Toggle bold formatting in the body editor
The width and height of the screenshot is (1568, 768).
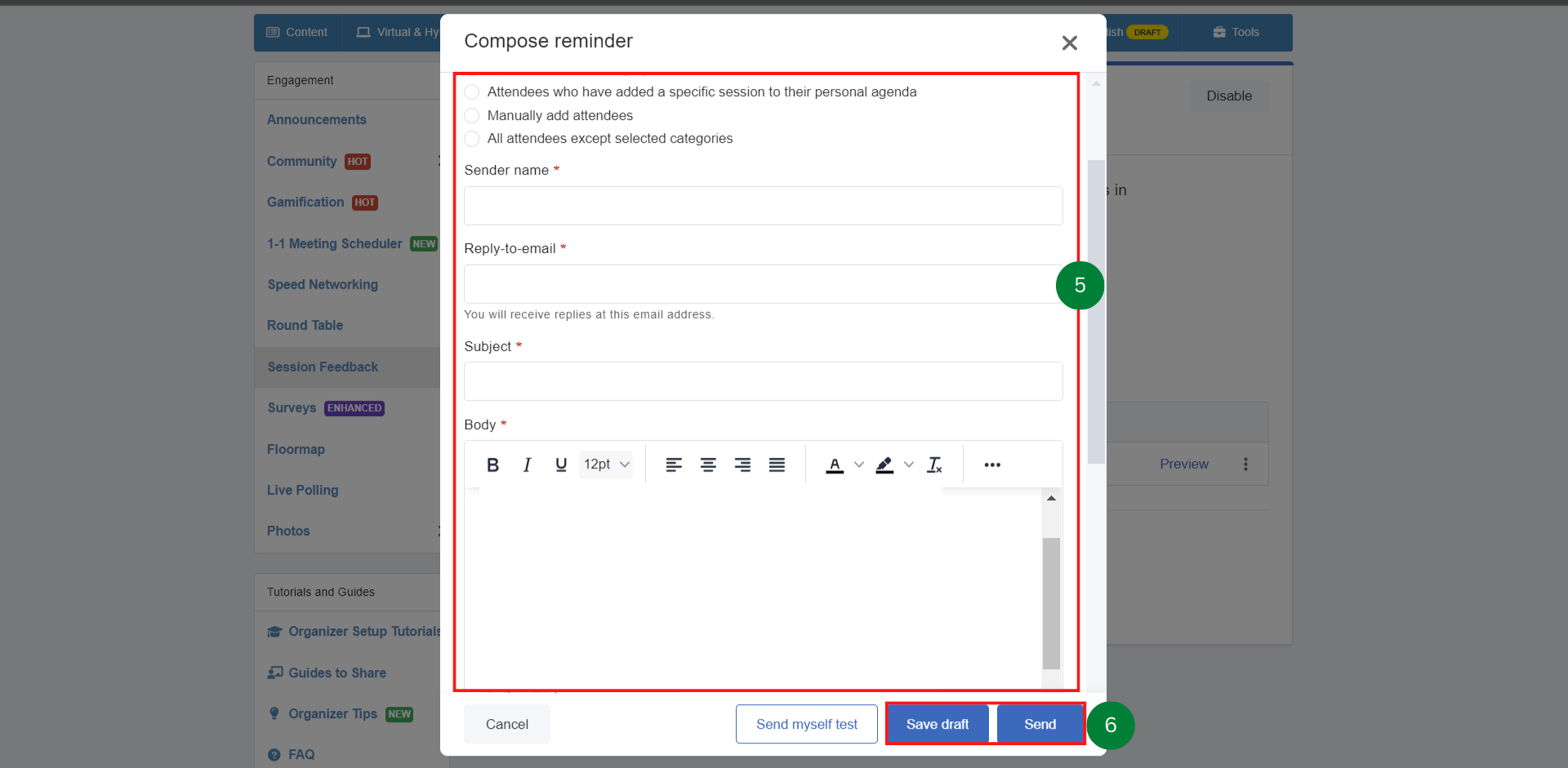(x=492, y=464)
